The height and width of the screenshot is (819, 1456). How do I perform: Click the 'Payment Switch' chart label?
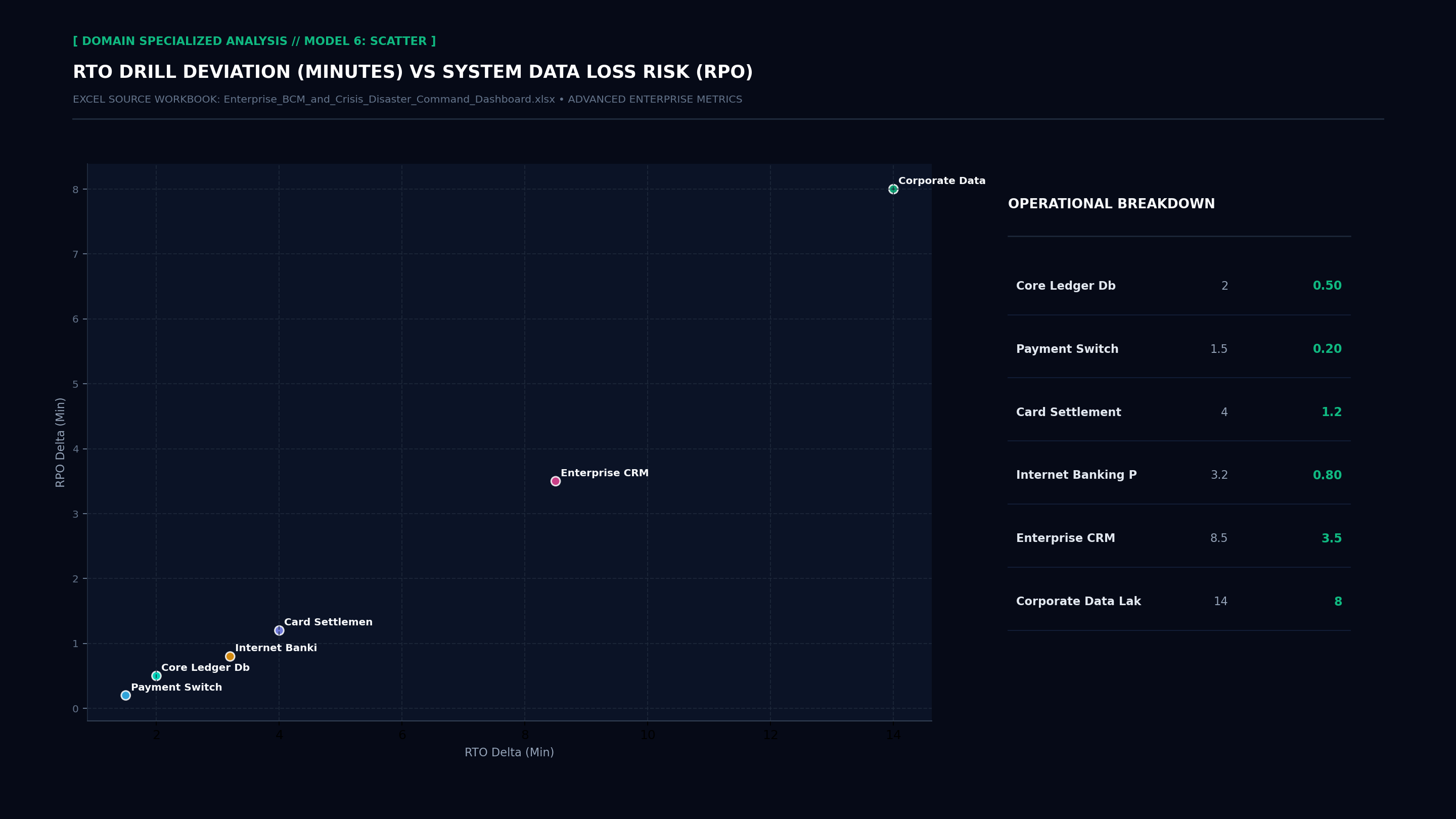(x=176, y=688)
